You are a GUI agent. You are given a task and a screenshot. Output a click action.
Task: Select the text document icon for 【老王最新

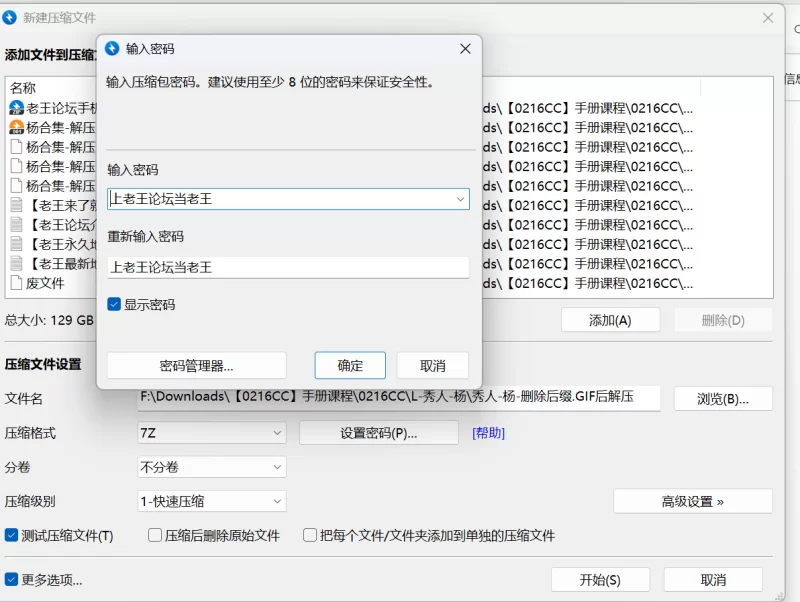click(16, 263)
